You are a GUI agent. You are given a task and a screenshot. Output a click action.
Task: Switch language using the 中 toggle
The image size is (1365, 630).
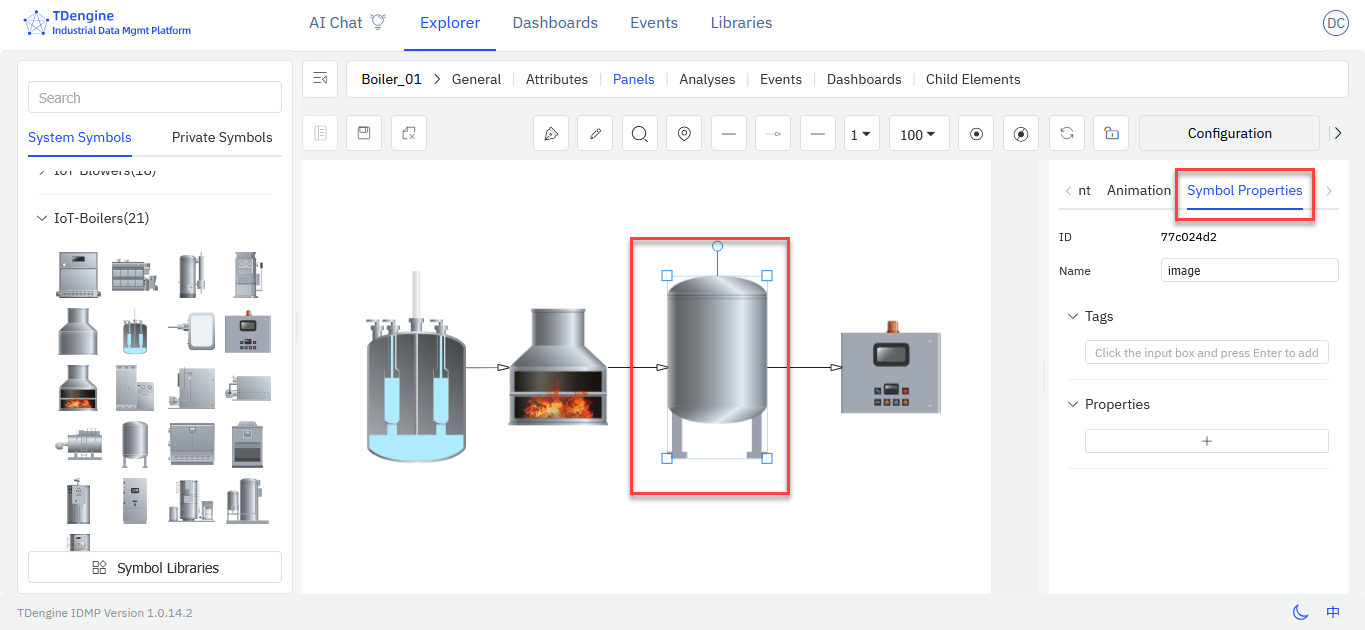click(1333, 612)
